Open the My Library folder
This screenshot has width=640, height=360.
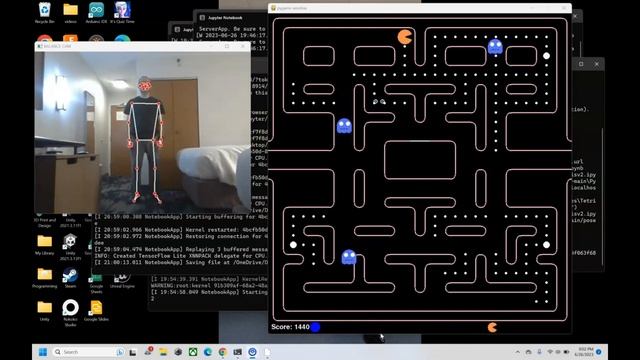(x=44, y=244)
